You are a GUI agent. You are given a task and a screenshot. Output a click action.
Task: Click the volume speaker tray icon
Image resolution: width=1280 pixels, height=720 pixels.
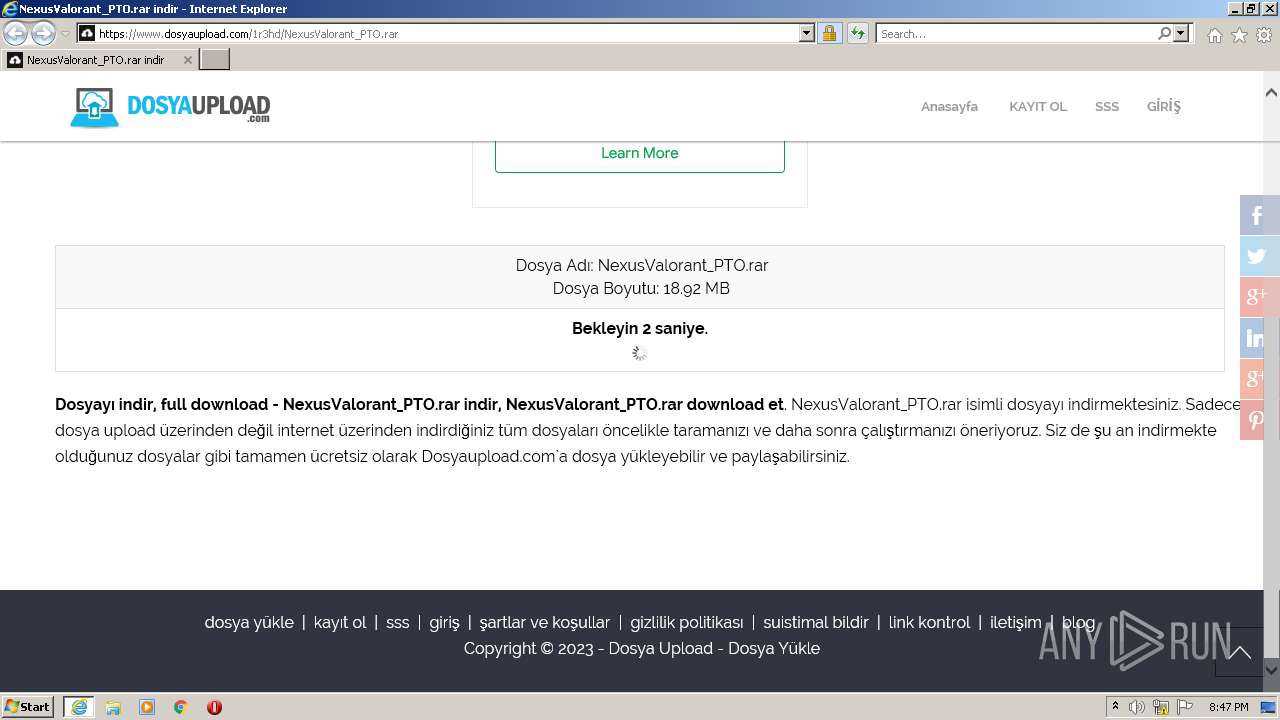coord(1137,707)
